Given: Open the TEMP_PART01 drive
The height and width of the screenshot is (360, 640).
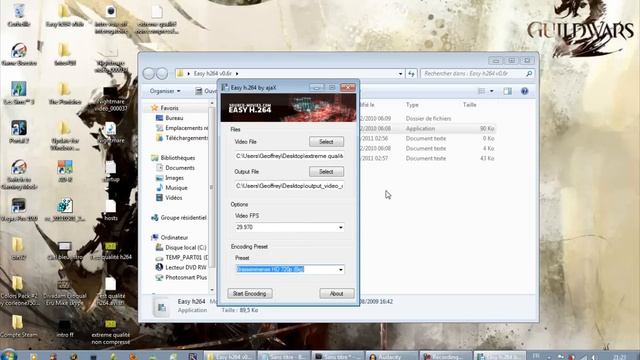Looking at the screenshot, I should point(182,258).
